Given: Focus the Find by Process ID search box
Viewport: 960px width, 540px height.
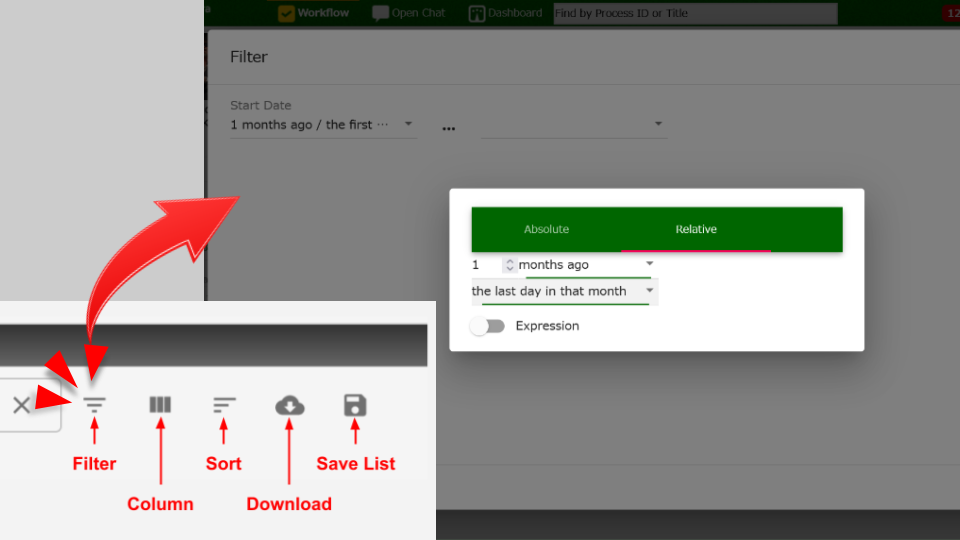Looking at the screenshot, I should (695, 13).
